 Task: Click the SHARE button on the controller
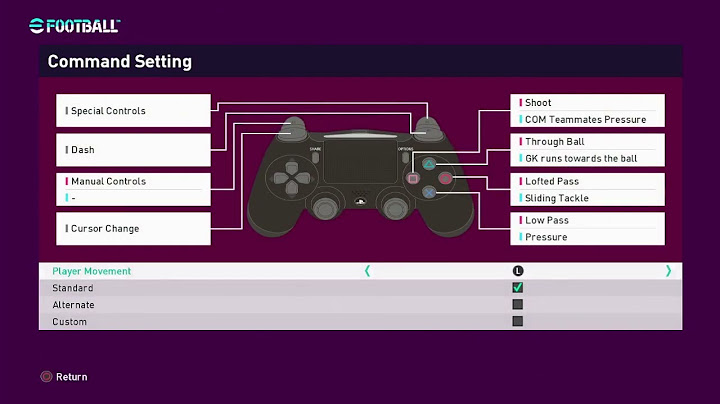[x=315, y=157]
